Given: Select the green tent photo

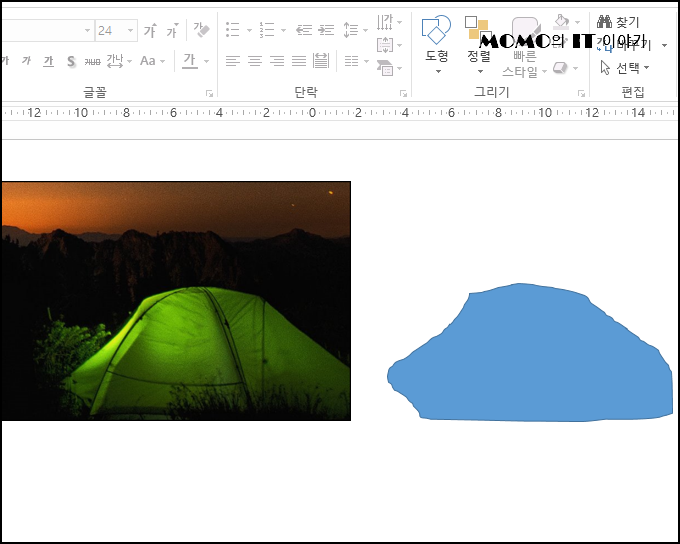Looking at the screenshot, I should point(176,301).
